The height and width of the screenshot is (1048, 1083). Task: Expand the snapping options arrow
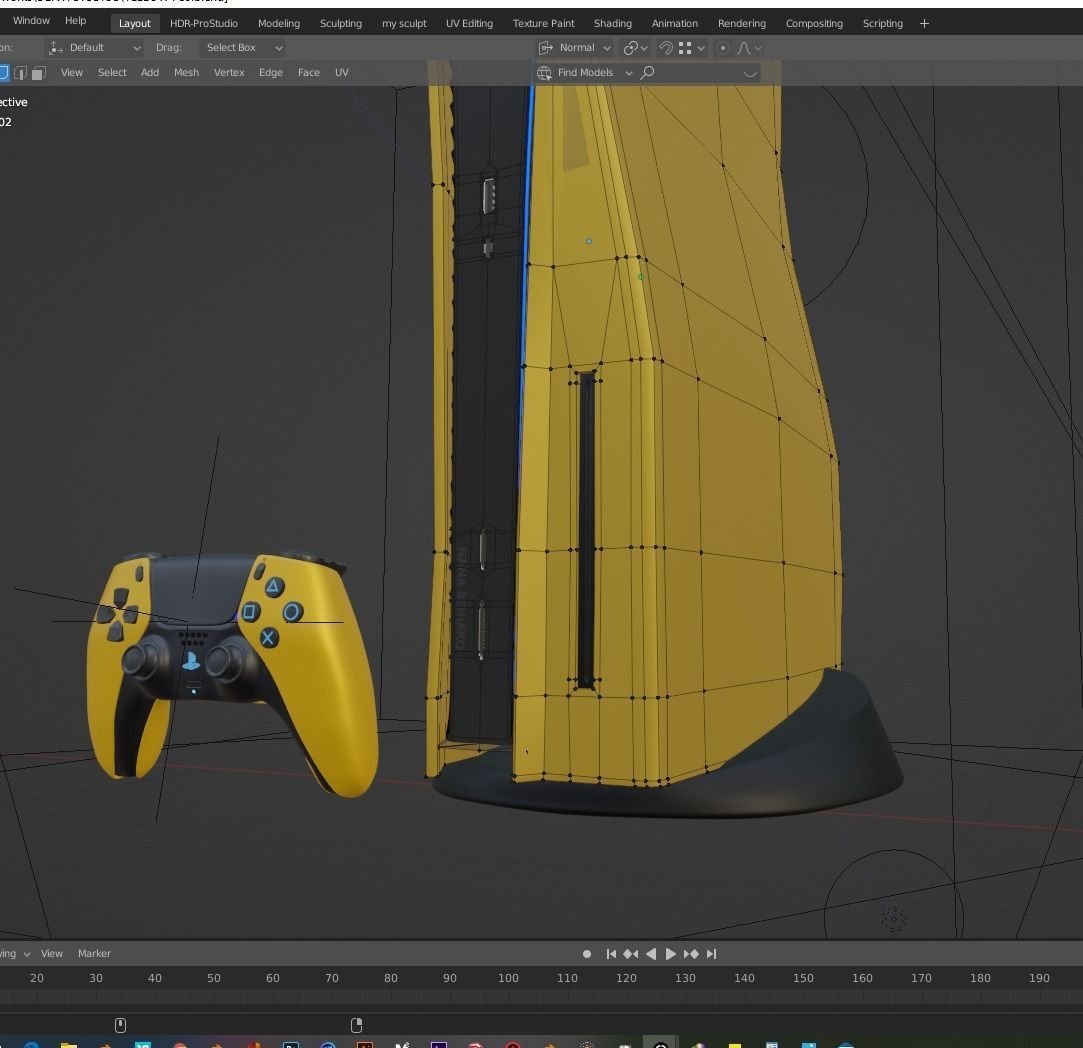pyautogui.click(x=701, y=48)
